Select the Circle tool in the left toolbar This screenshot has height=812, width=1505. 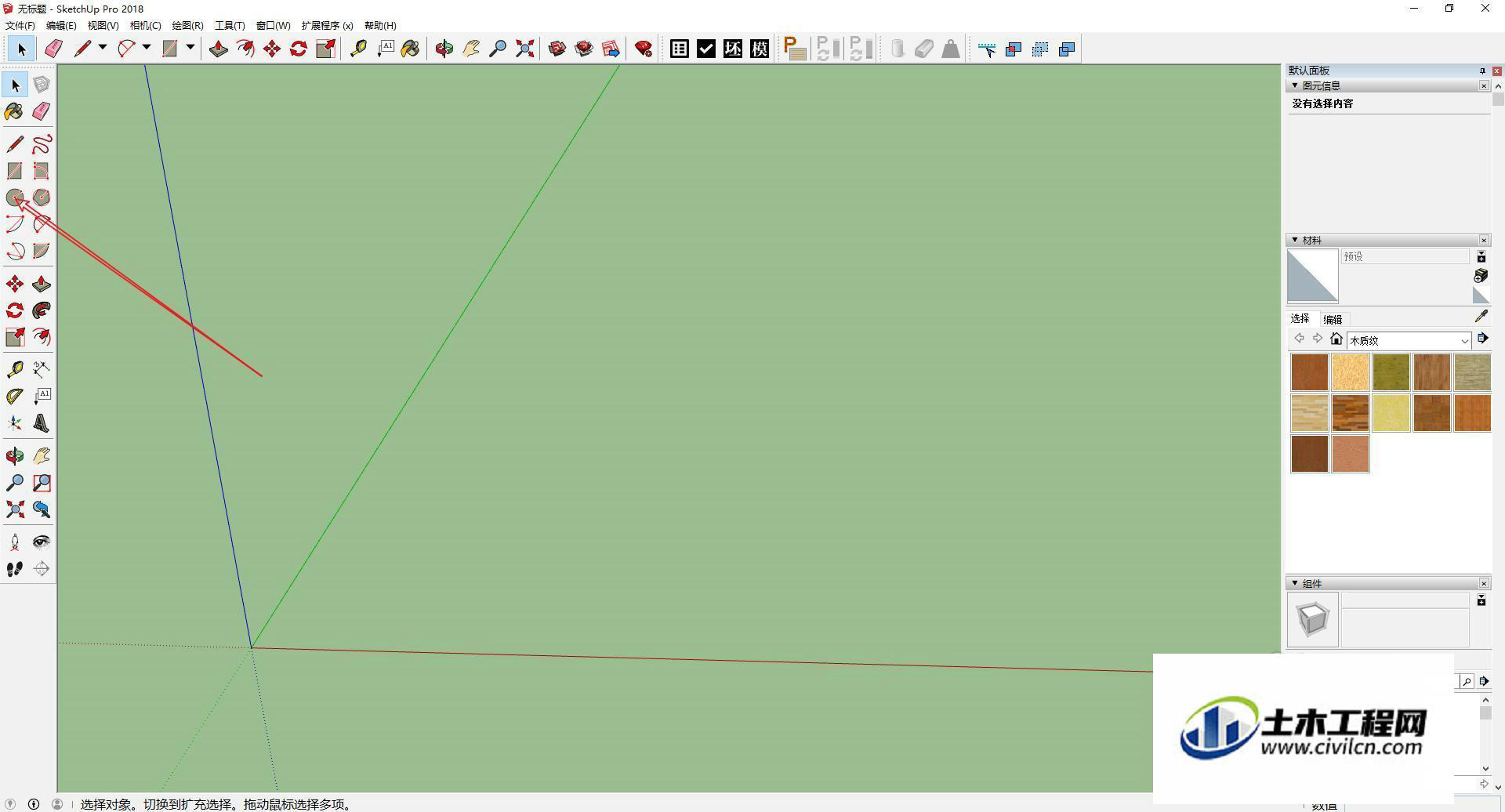(x=15, y=198)
